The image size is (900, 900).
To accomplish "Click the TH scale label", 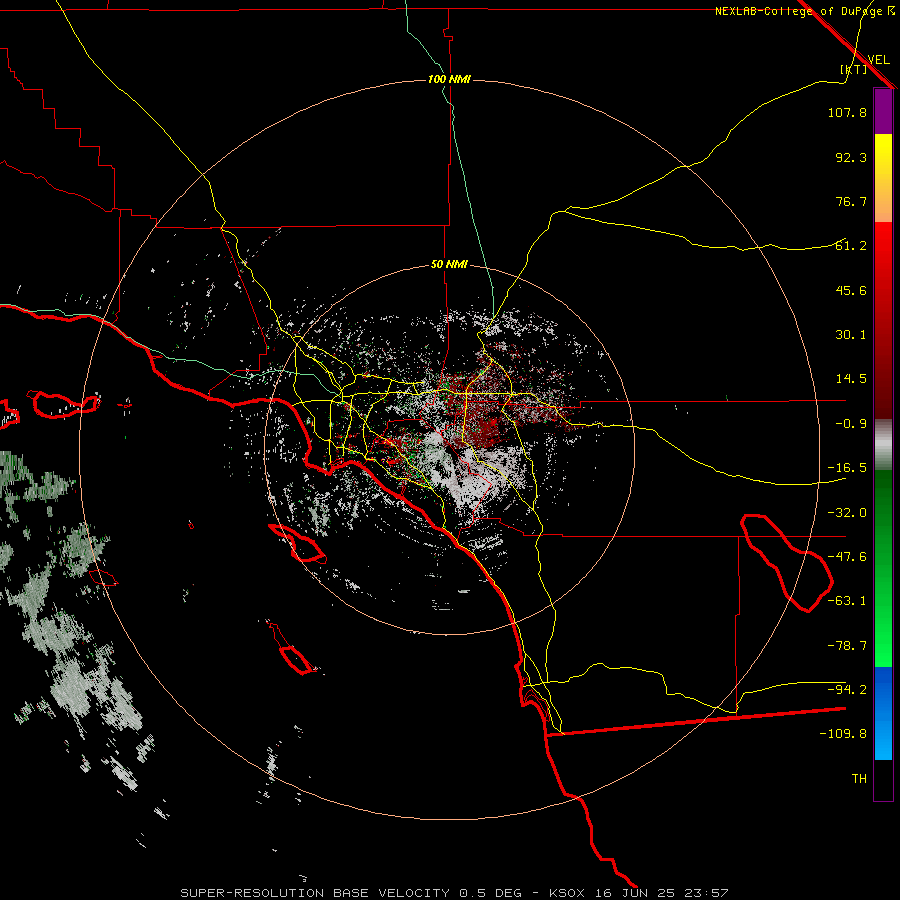I will [859, 779].
